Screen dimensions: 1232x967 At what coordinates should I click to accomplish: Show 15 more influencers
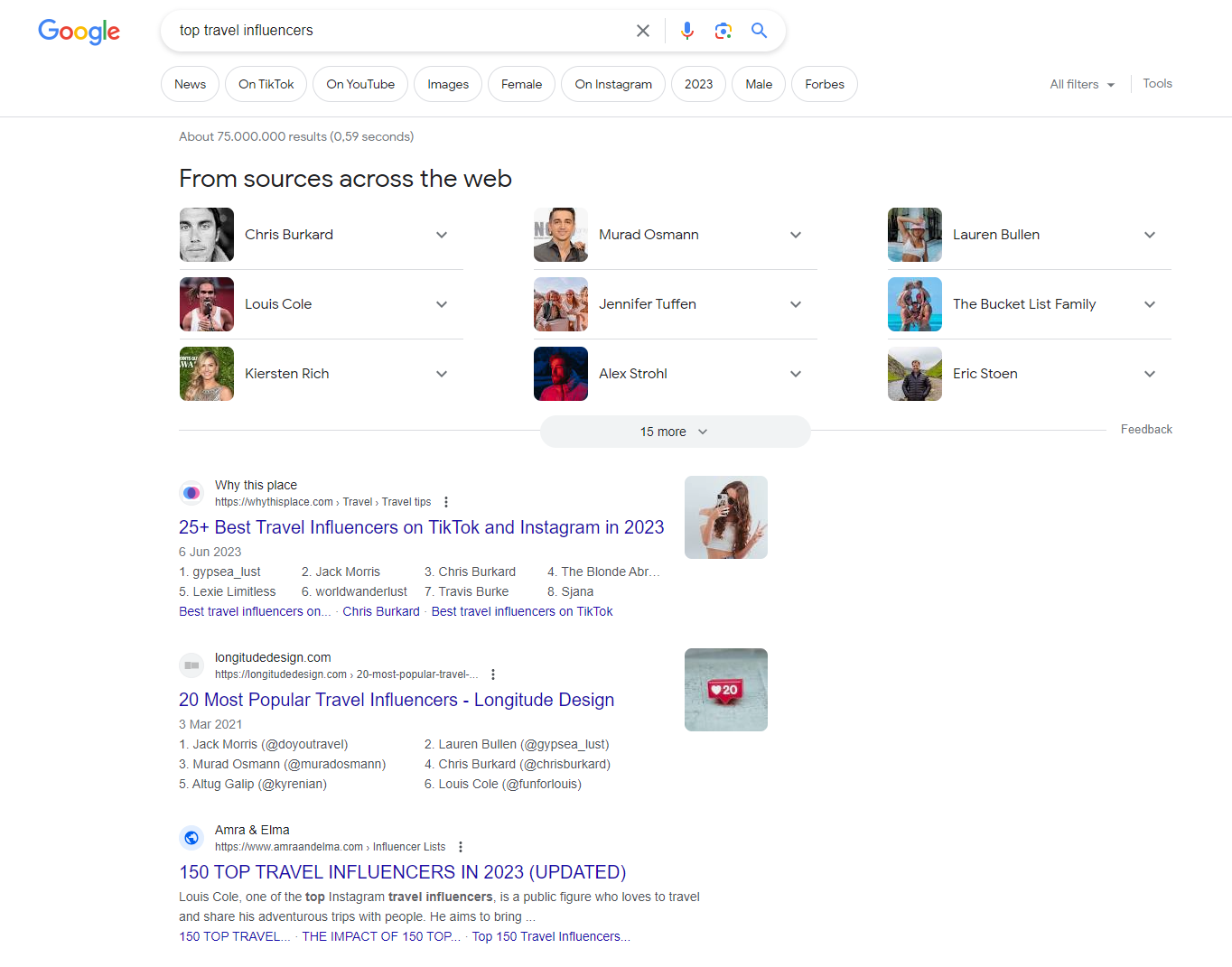coord(675,432)
